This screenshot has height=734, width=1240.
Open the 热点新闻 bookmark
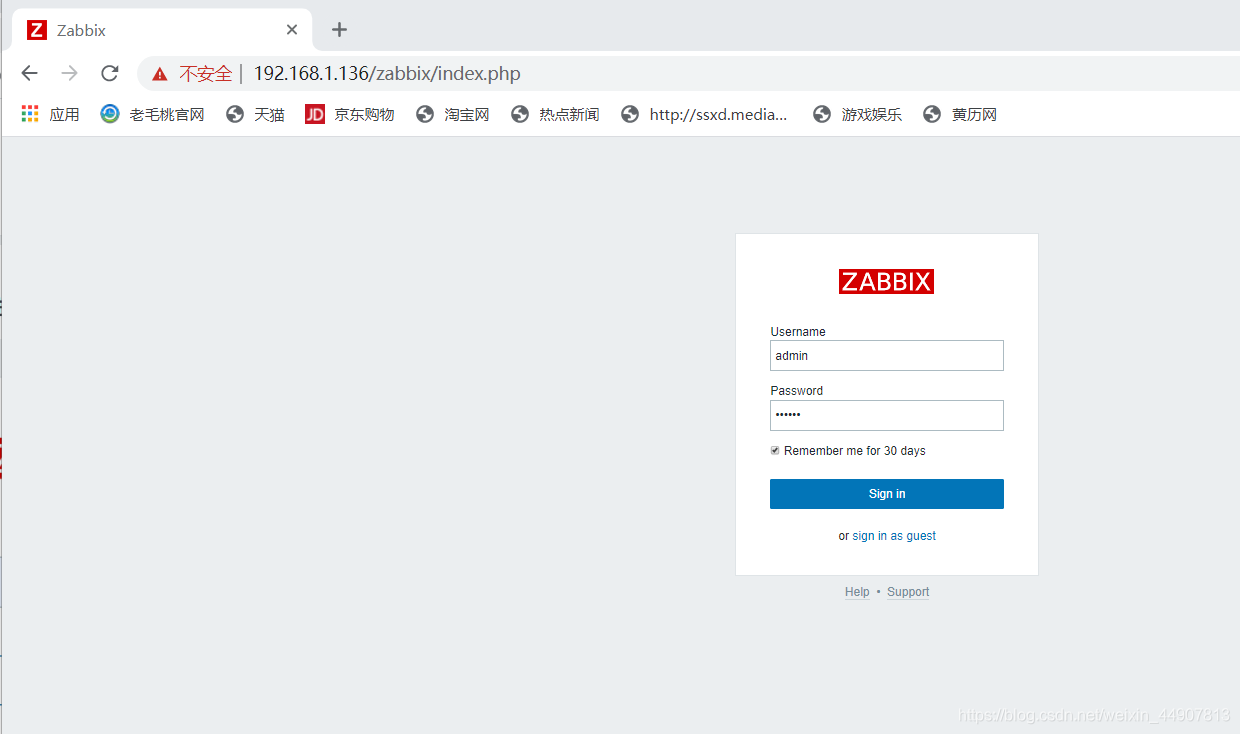pos(555,114)
